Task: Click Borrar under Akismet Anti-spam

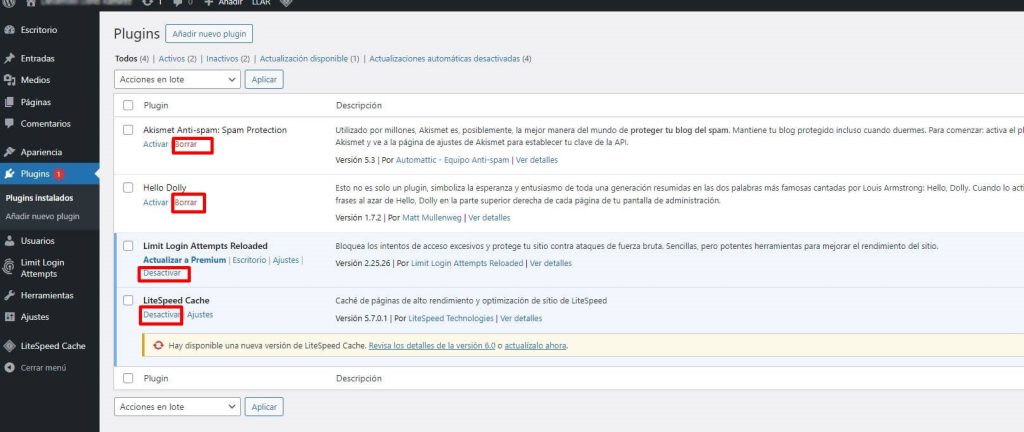Action: coord(186,144)
